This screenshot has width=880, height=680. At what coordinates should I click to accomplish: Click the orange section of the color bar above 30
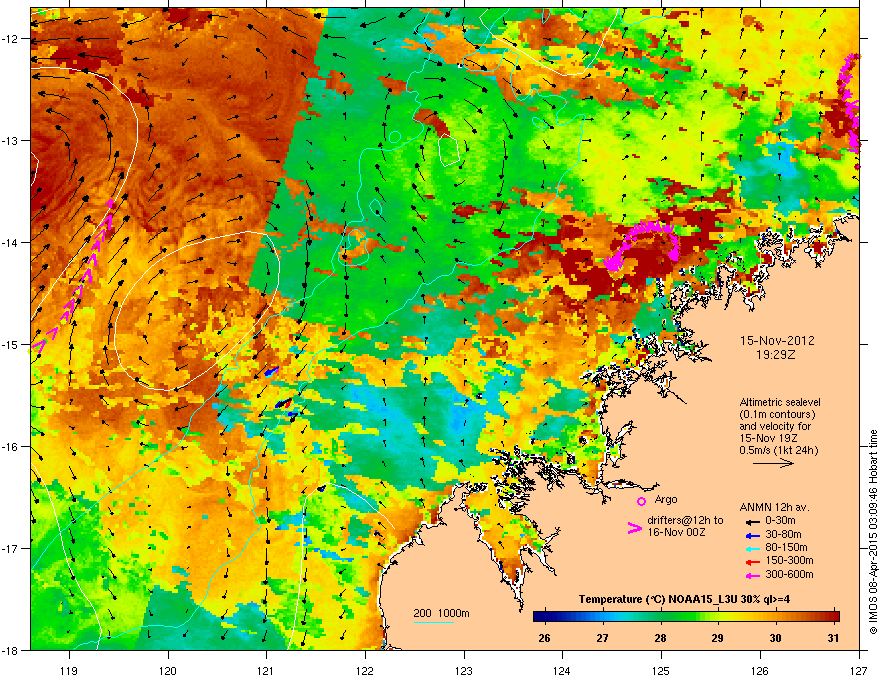(775, 617)
